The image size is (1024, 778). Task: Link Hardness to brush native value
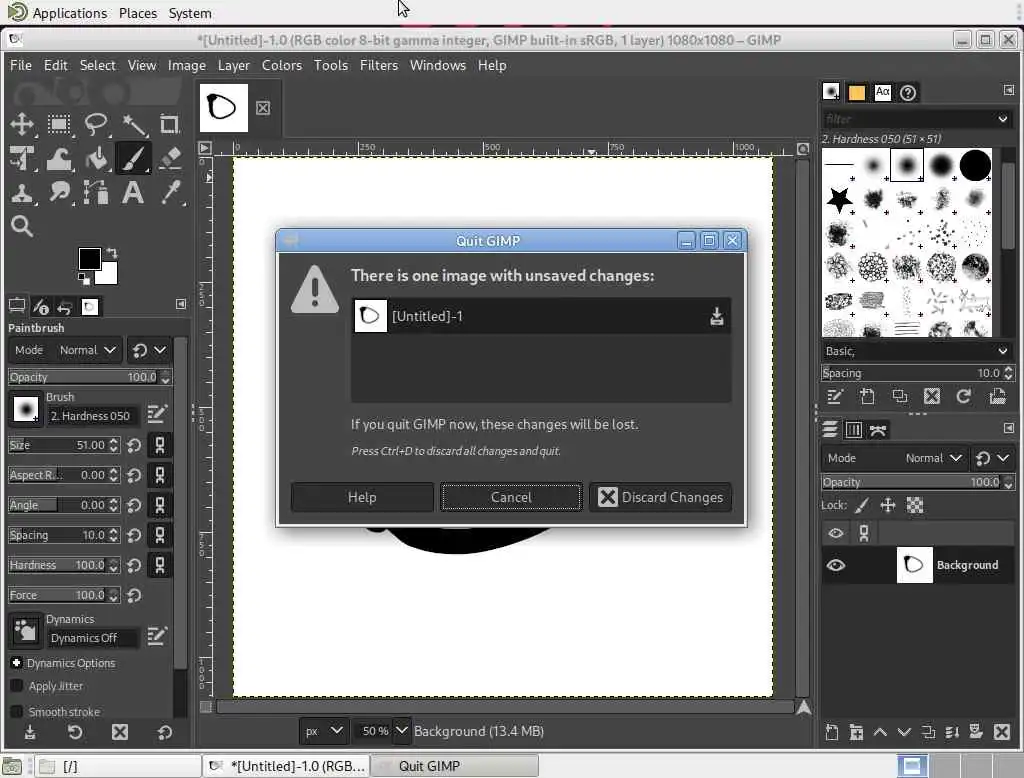(x=159, y=565)
